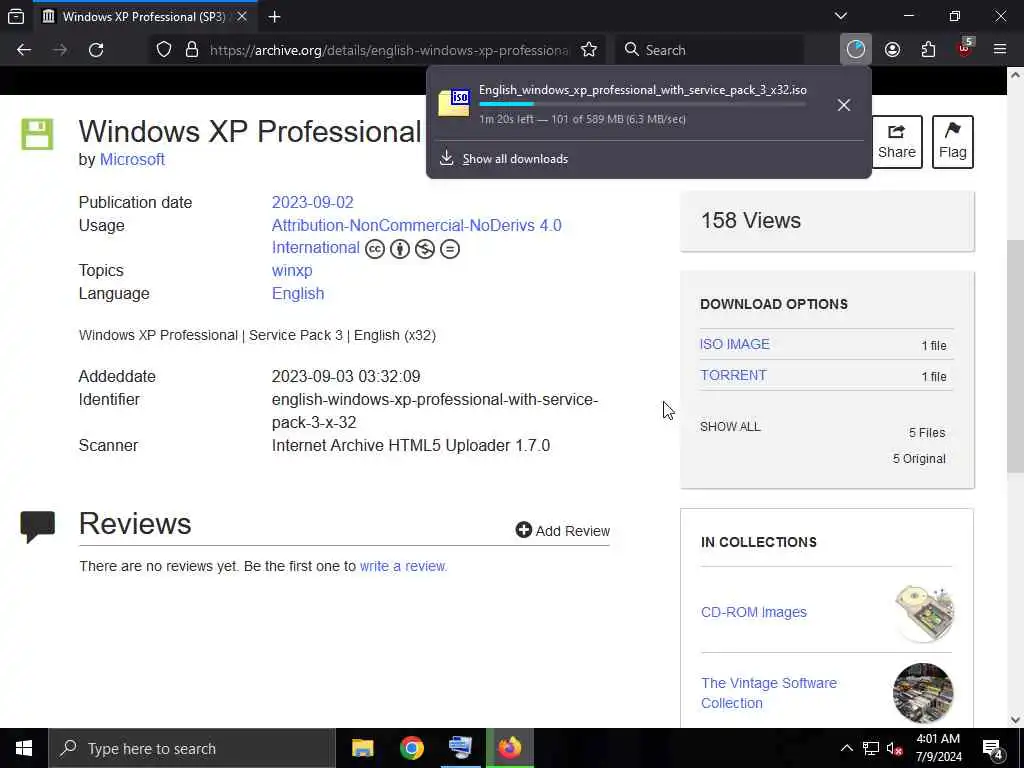Click the Windows taskbar search box

pos(191,748)
